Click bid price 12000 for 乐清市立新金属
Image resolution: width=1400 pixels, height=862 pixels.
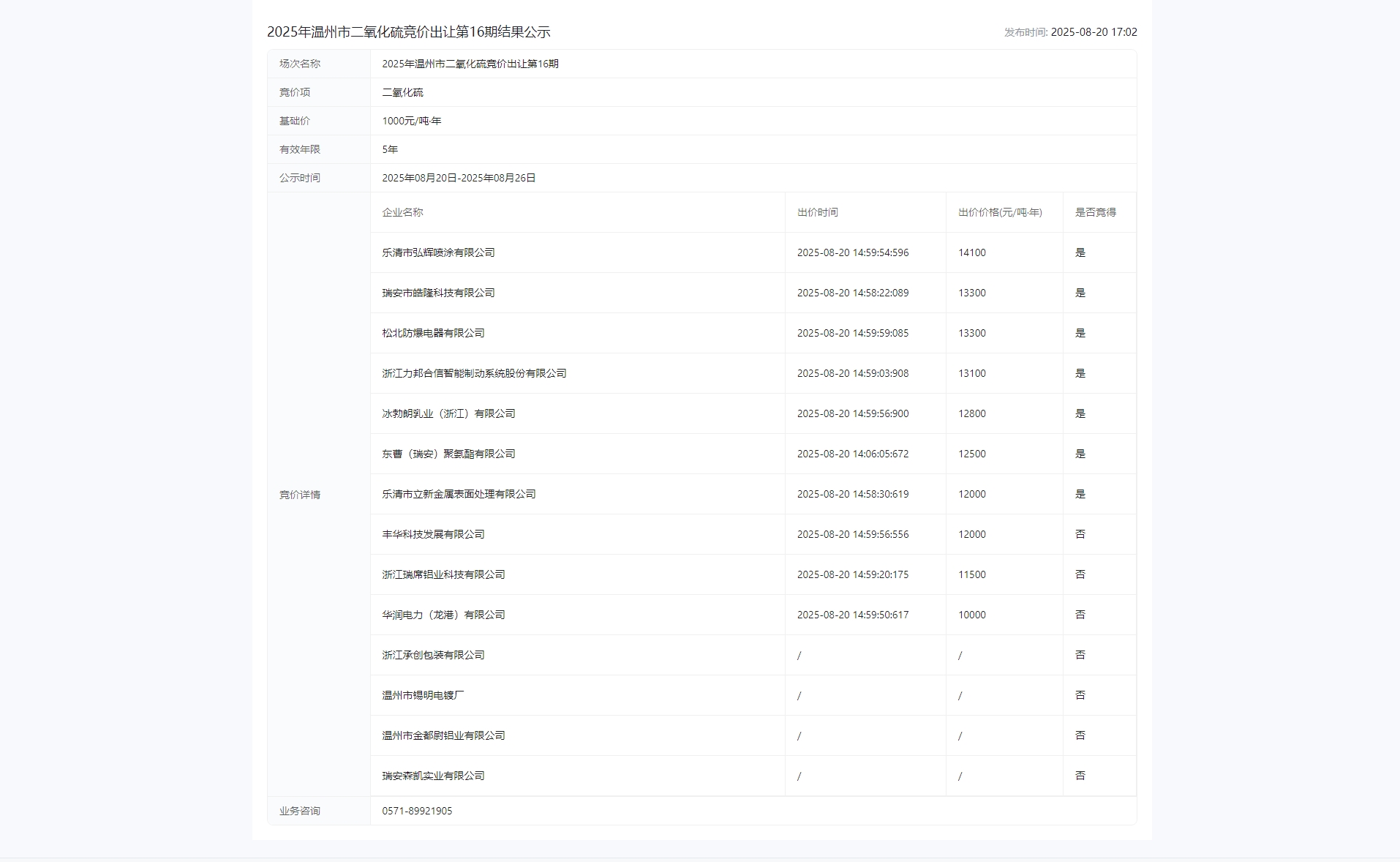pyautogui.click(x=972, y=494)
